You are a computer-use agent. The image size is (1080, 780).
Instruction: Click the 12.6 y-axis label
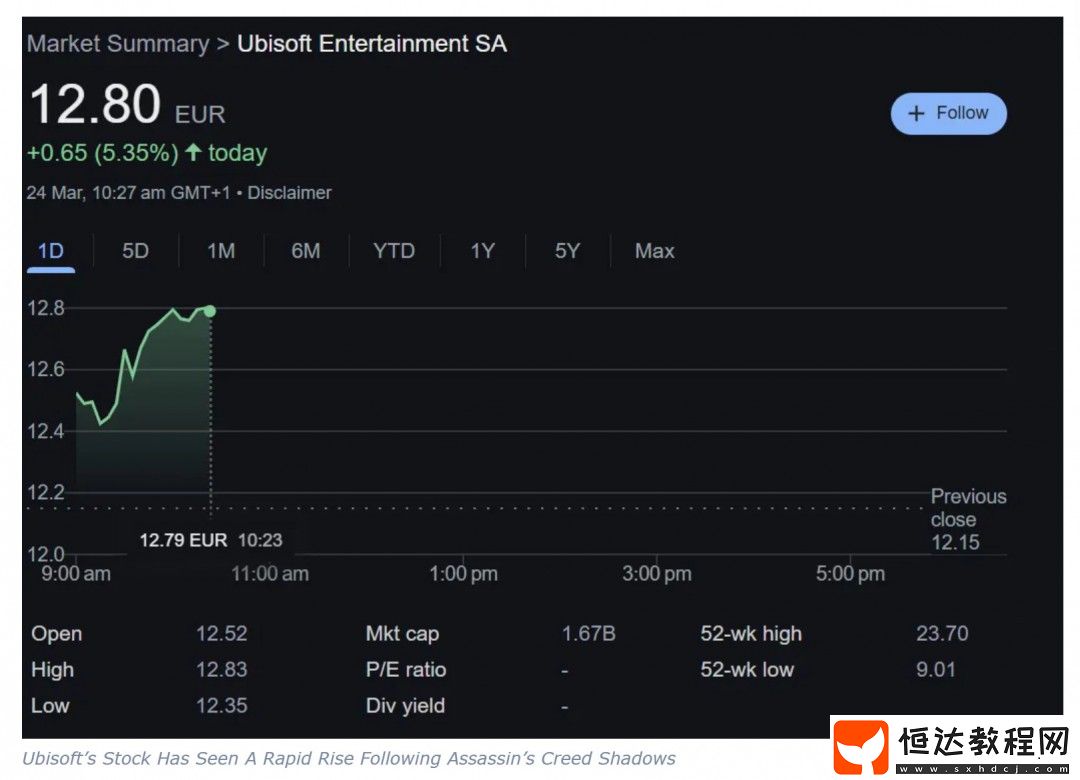tap(45, 369)
